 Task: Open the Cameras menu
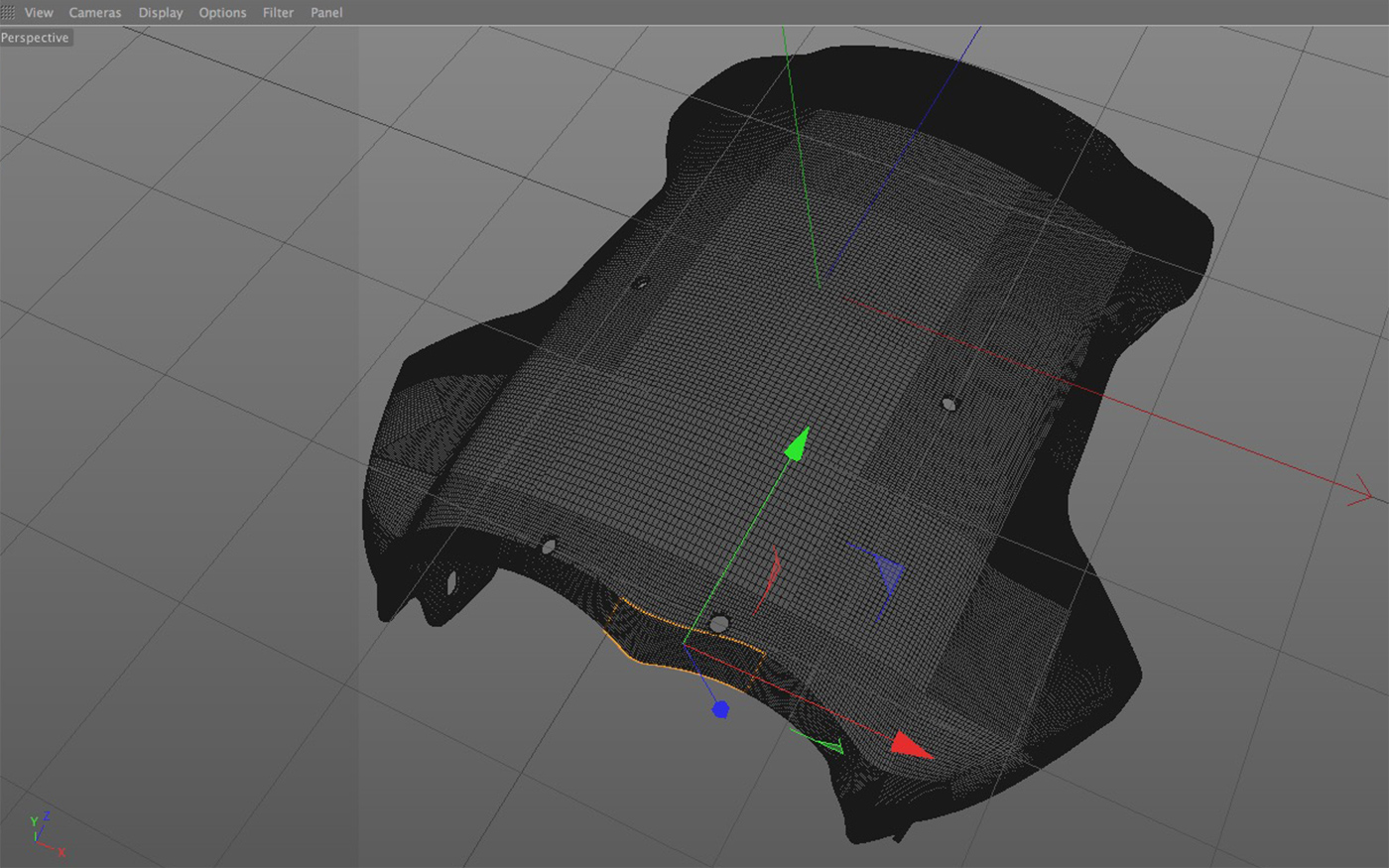pyautogui.click(x=95, y=13)
